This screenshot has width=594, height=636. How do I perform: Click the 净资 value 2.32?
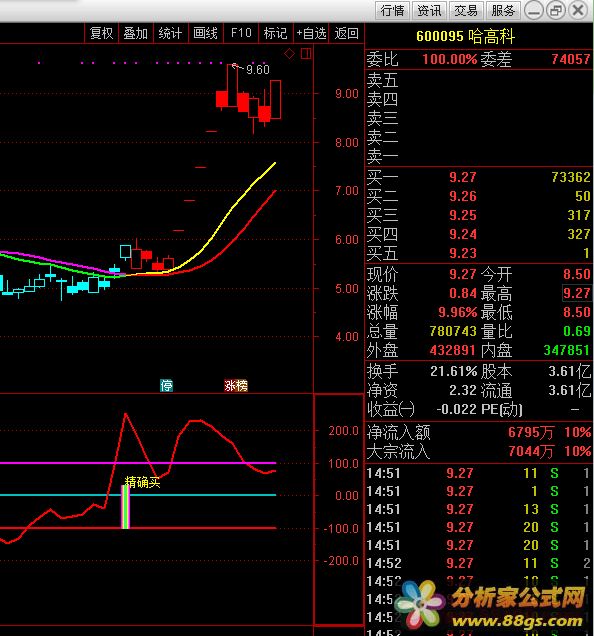463,390
